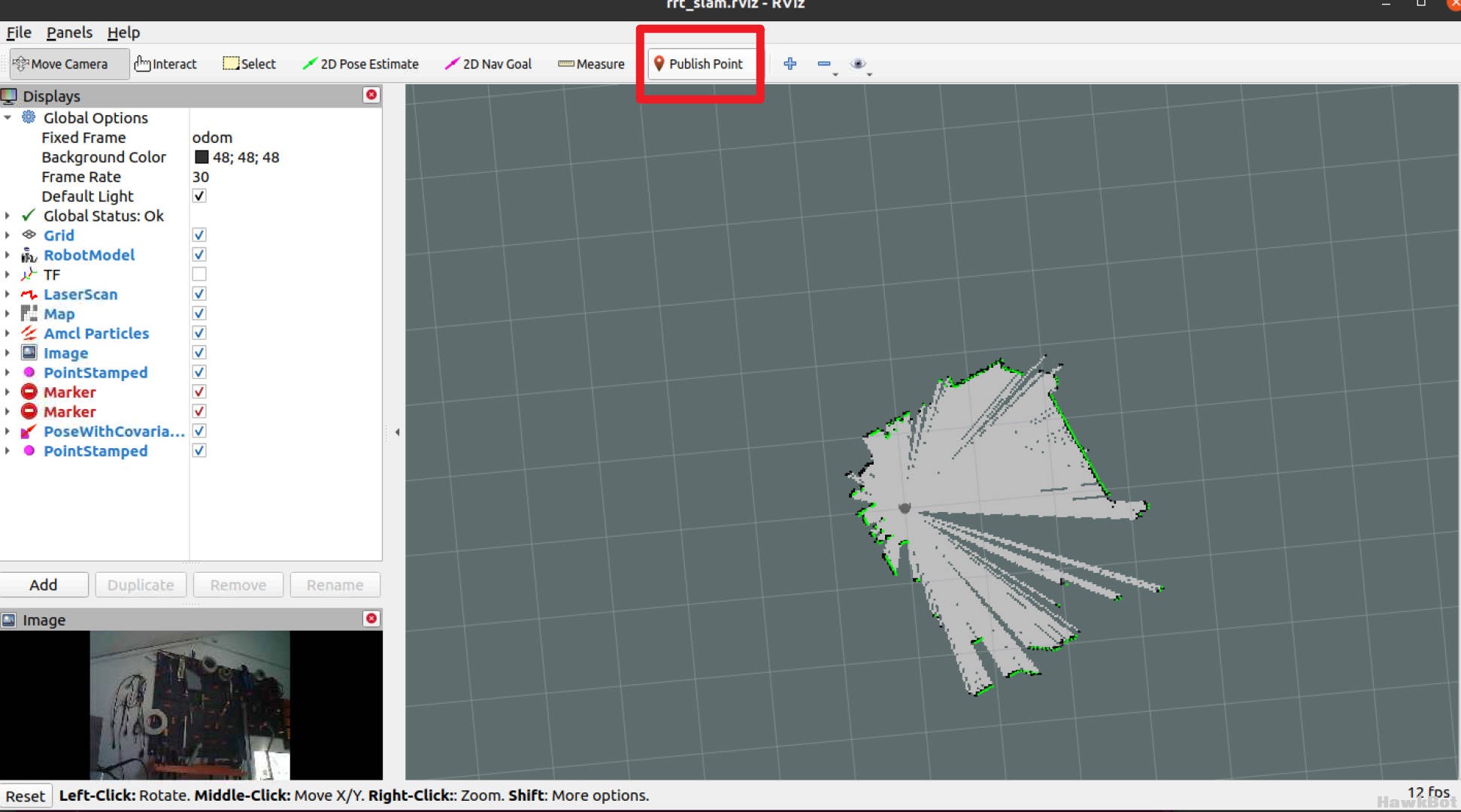Toggle the first Marker display checkbox
The width and height of the screenshot is (1461, 812).
click(199, 392)
